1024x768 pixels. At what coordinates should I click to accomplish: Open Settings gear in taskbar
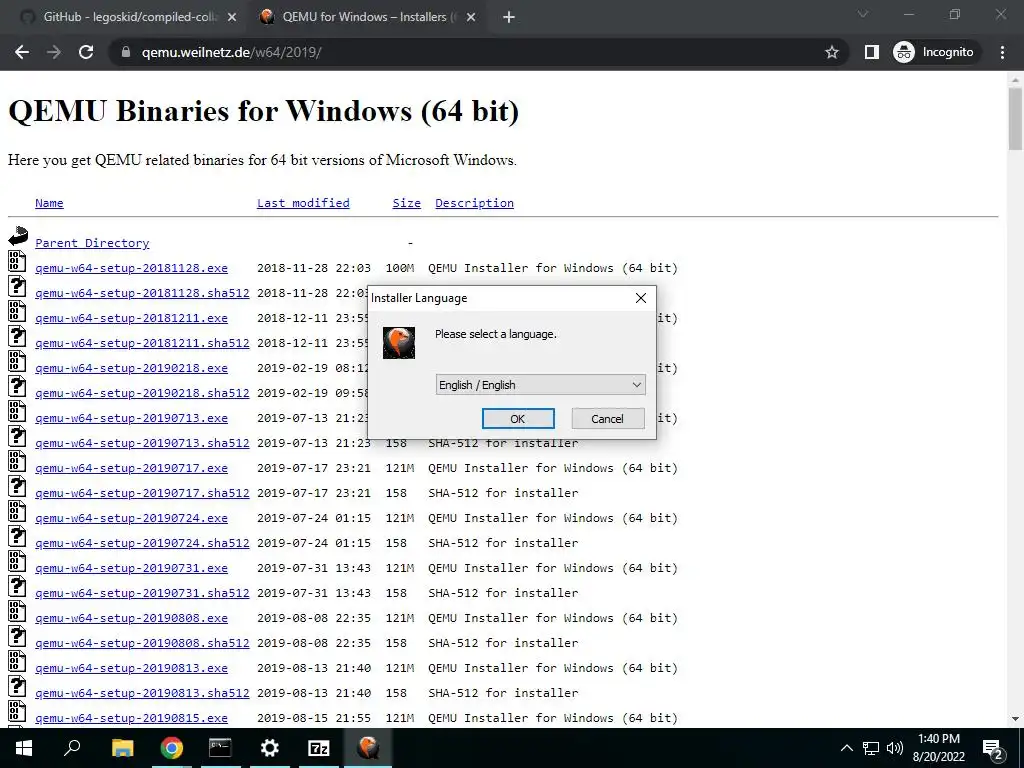(x=269, y=748)
